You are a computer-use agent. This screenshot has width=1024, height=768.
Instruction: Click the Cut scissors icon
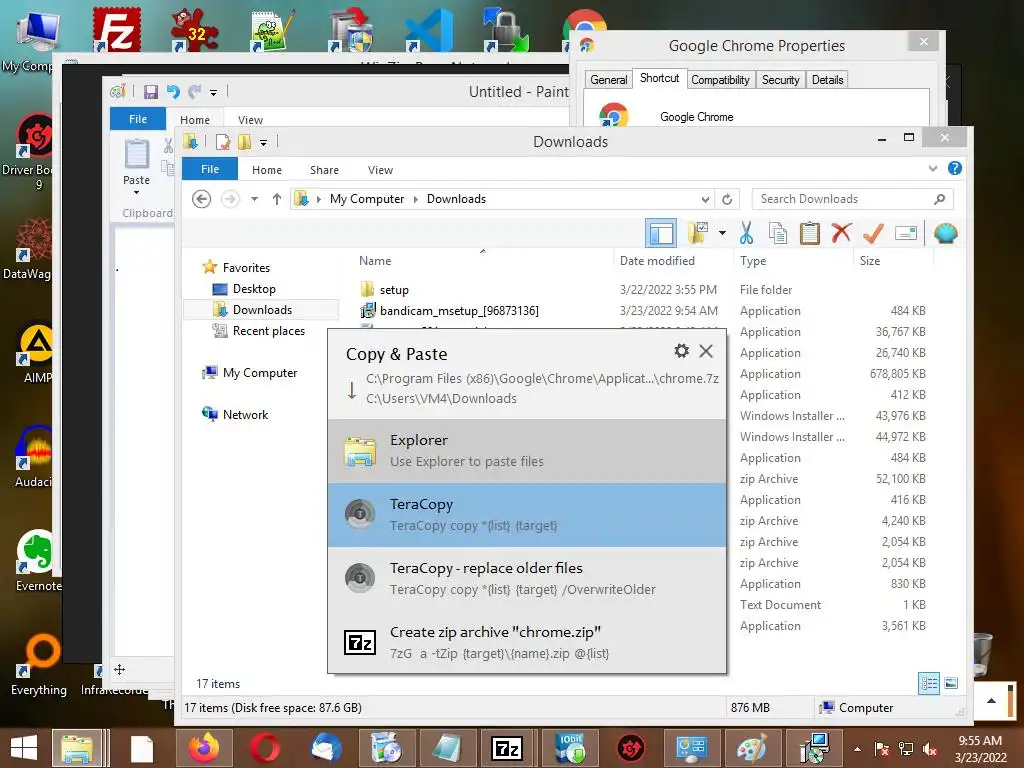(x=746, y=233)
